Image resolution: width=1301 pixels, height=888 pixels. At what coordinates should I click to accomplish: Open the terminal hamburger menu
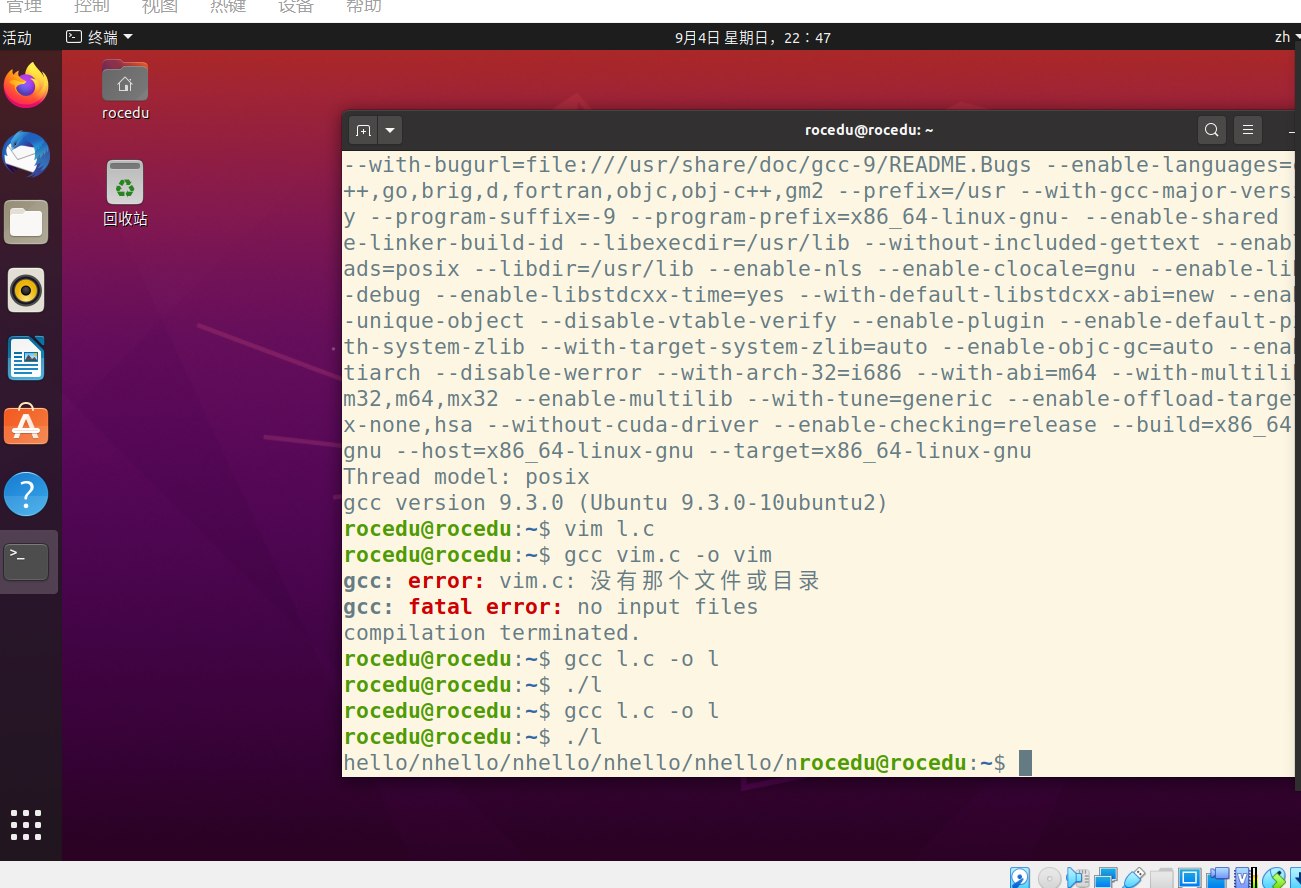tap(1247, 130)
